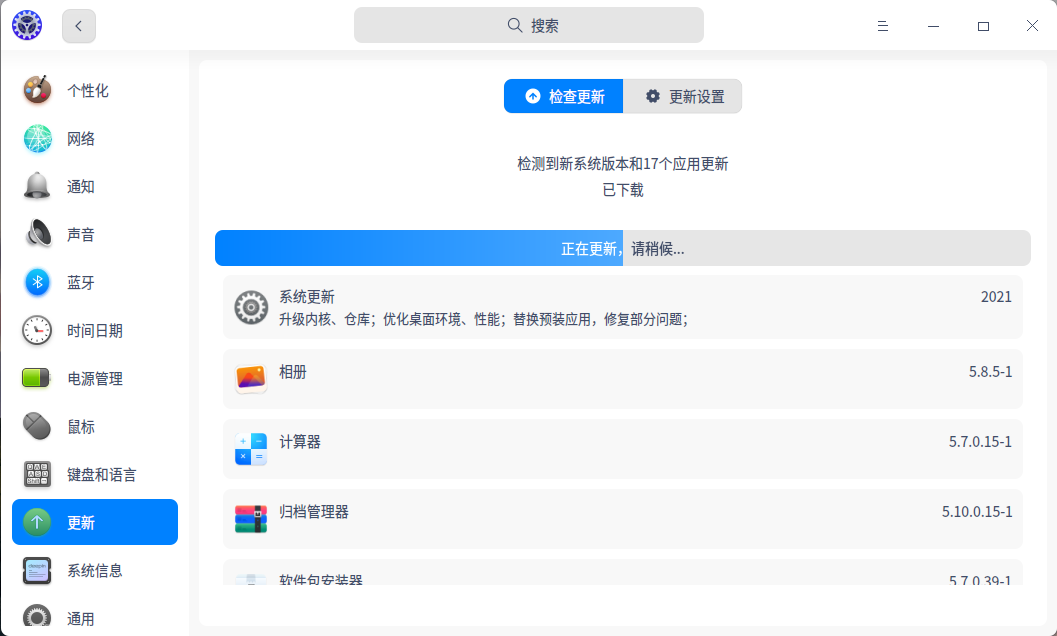Switch to 更新设置 tab
This screenshot has height=636, width=1057.
click(x=682, y=96)
